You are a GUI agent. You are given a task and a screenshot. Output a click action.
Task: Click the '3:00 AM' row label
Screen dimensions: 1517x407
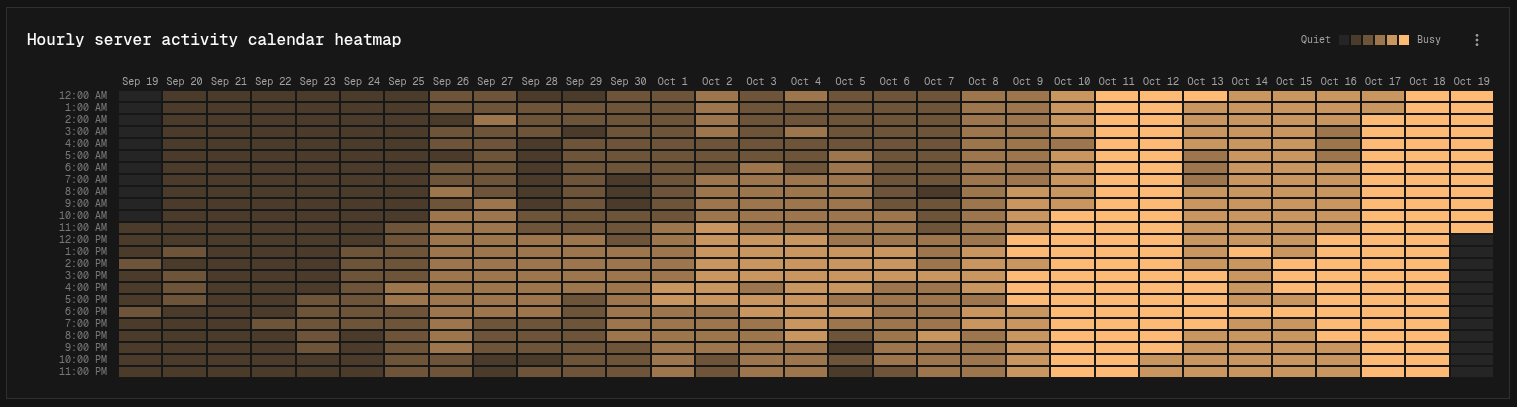tap(86, 132)
